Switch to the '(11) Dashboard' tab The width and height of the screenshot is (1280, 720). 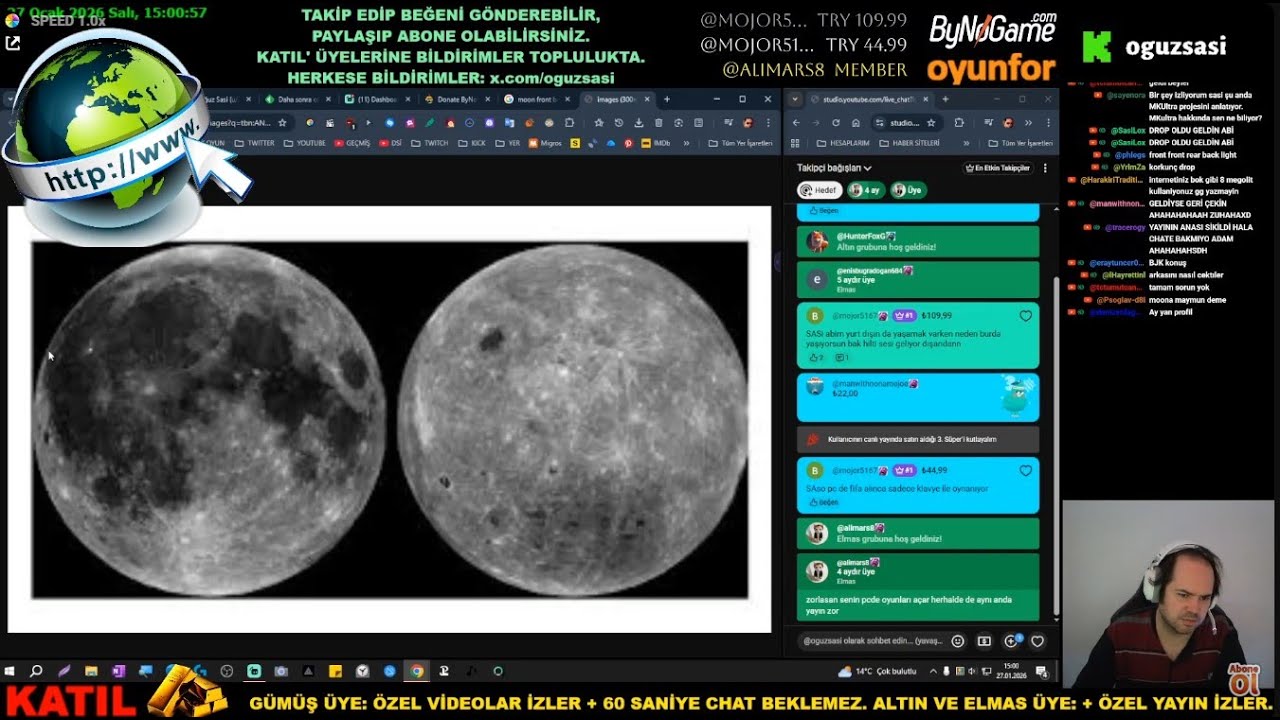(377, 99)
